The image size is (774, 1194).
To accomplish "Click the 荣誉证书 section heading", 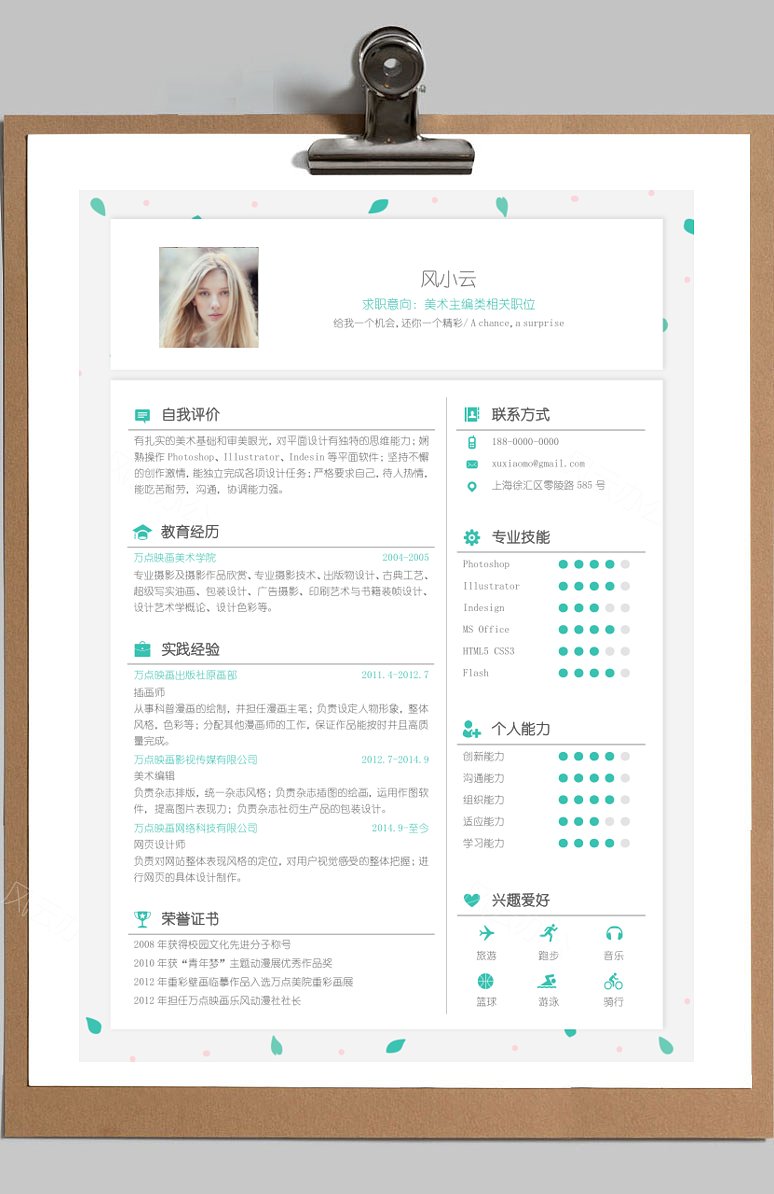I will pyautogui.click(x=190, y=919).
